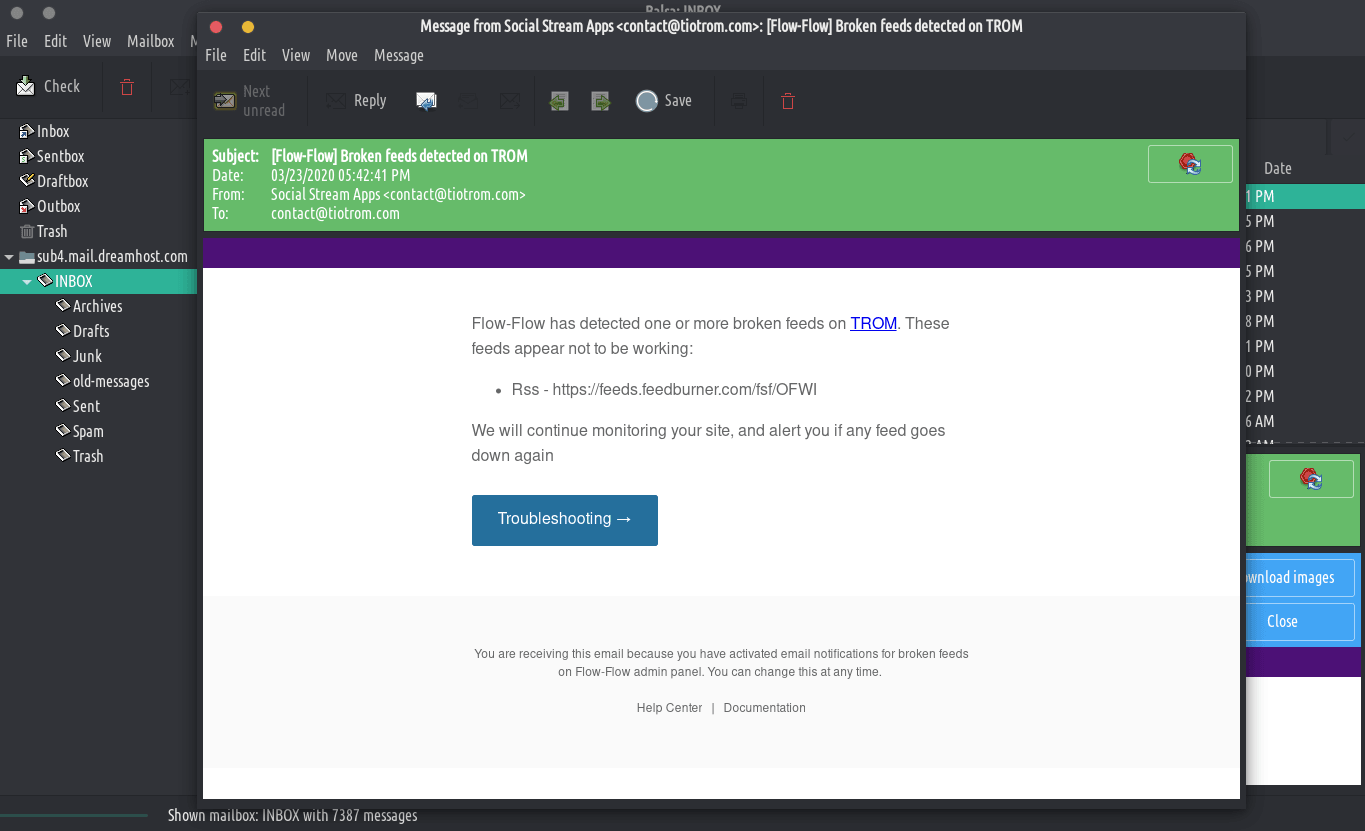Open the Mailbox menu in main window
Image resolution: width=1365 pixels, height=831 pixels.
[x=150, y=41]
